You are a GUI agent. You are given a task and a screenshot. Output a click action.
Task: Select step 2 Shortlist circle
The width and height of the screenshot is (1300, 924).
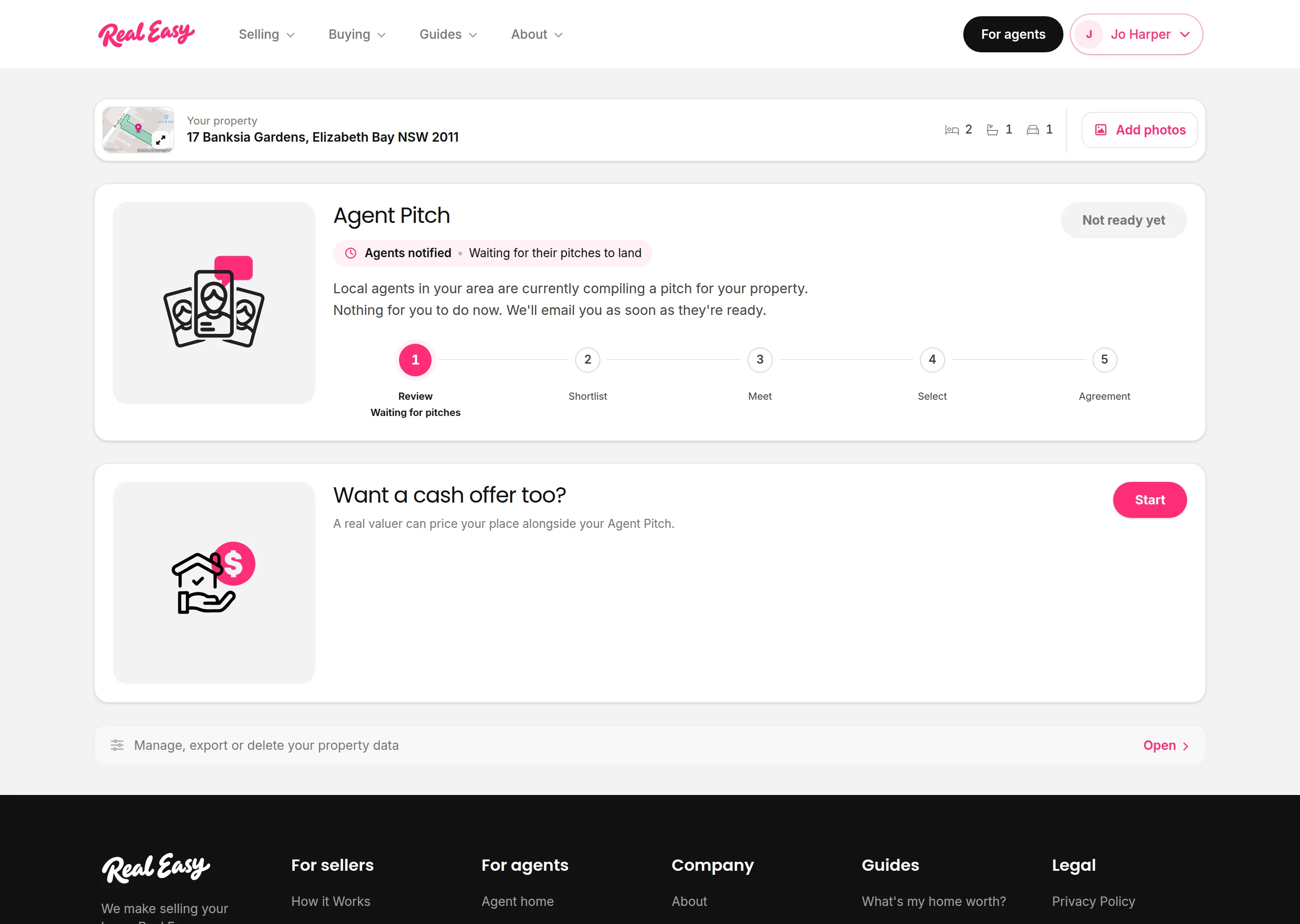(588, 360)
